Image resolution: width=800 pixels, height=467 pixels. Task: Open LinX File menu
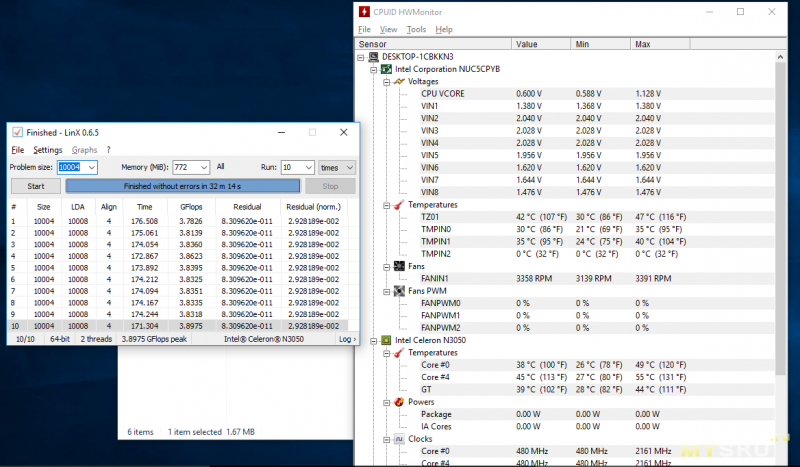18,150
